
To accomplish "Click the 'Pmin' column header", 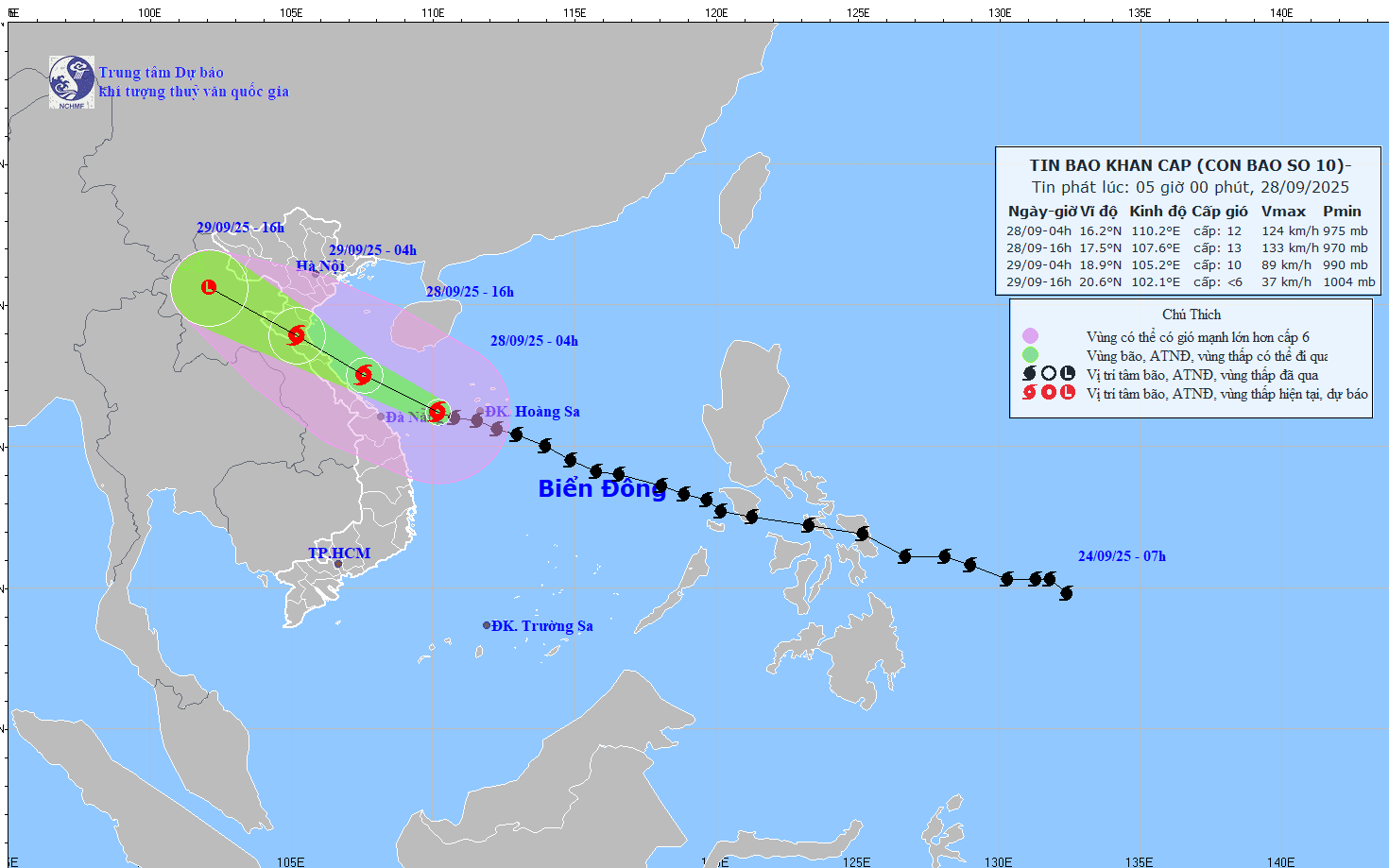I will point(1342,212).
